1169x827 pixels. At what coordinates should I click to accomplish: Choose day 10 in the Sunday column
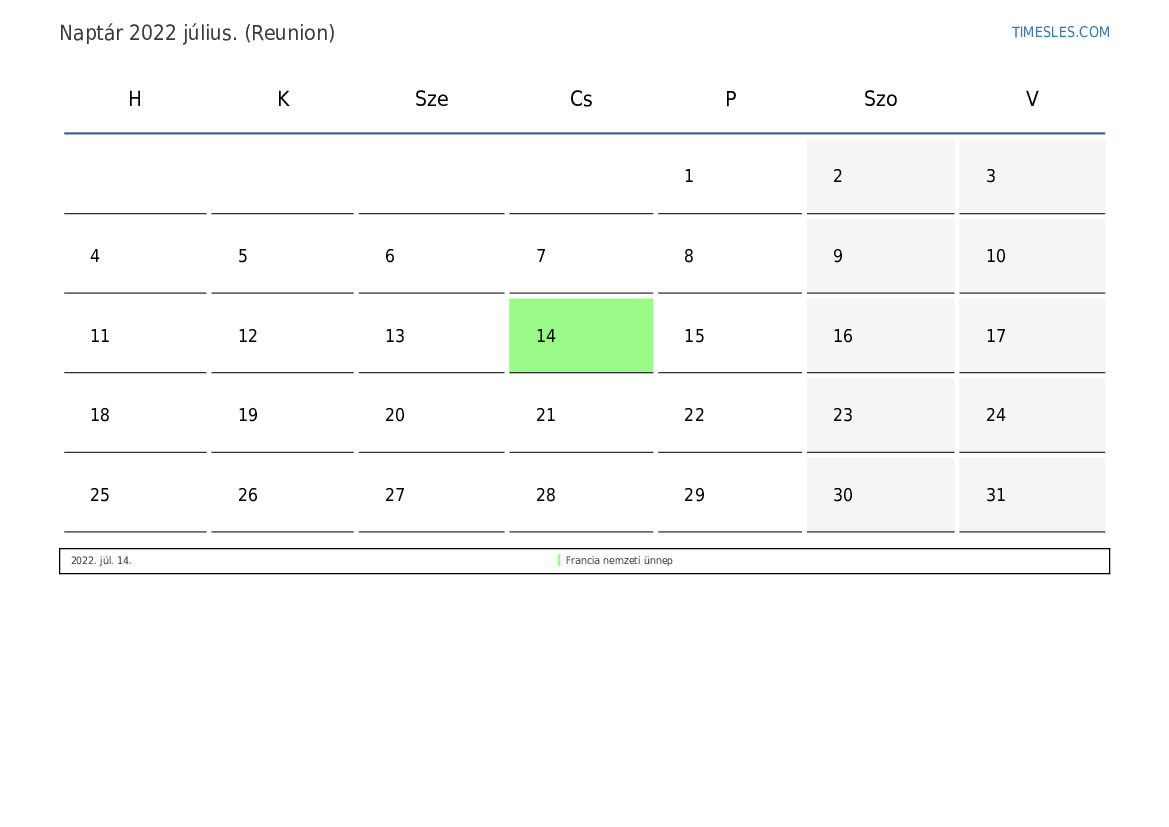click(x=1032, y=256)
